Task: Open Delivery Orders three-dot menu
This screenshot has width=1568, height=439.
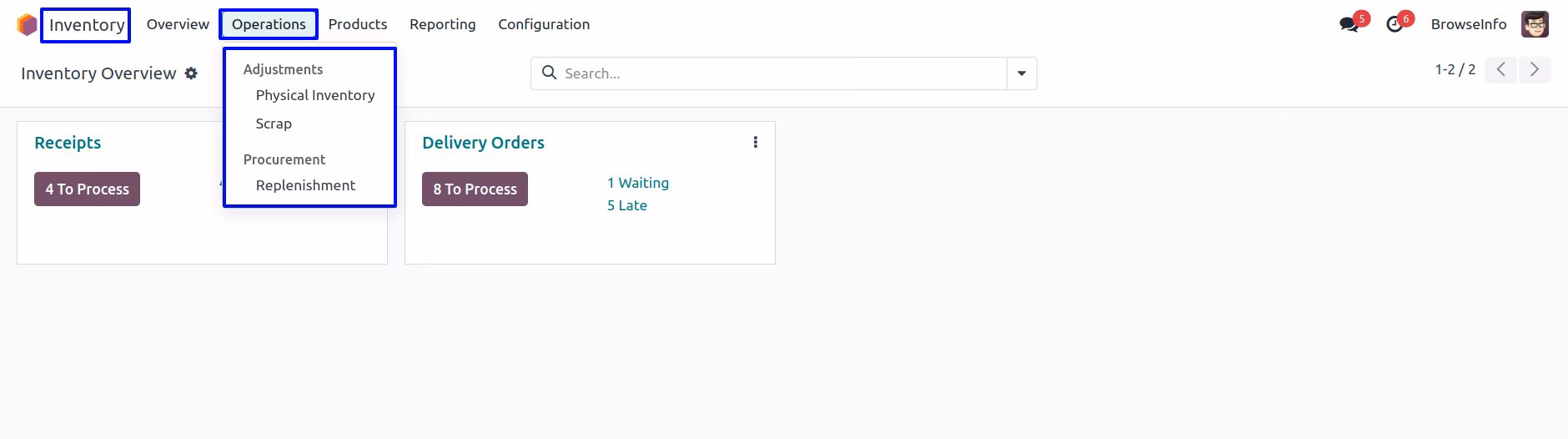Action: pos(756,142)
